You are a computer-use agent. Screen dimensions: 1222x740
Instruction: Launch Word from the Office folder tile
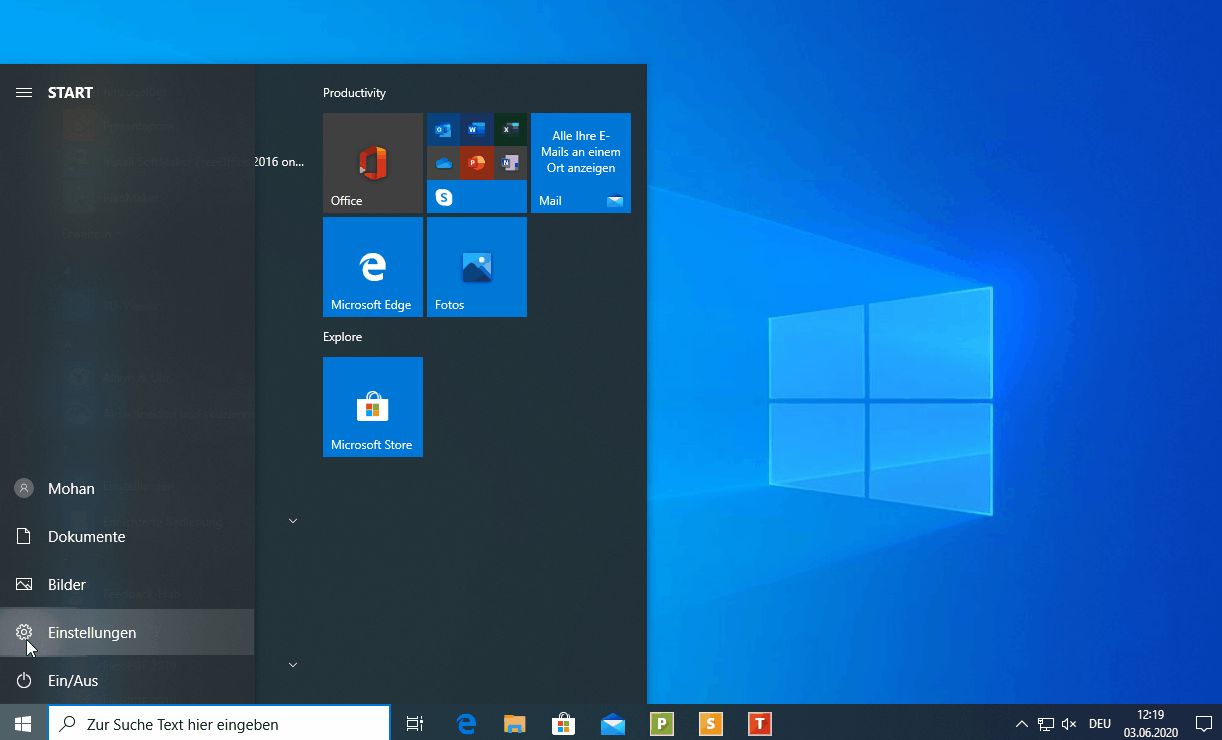[x=477, y=129]
